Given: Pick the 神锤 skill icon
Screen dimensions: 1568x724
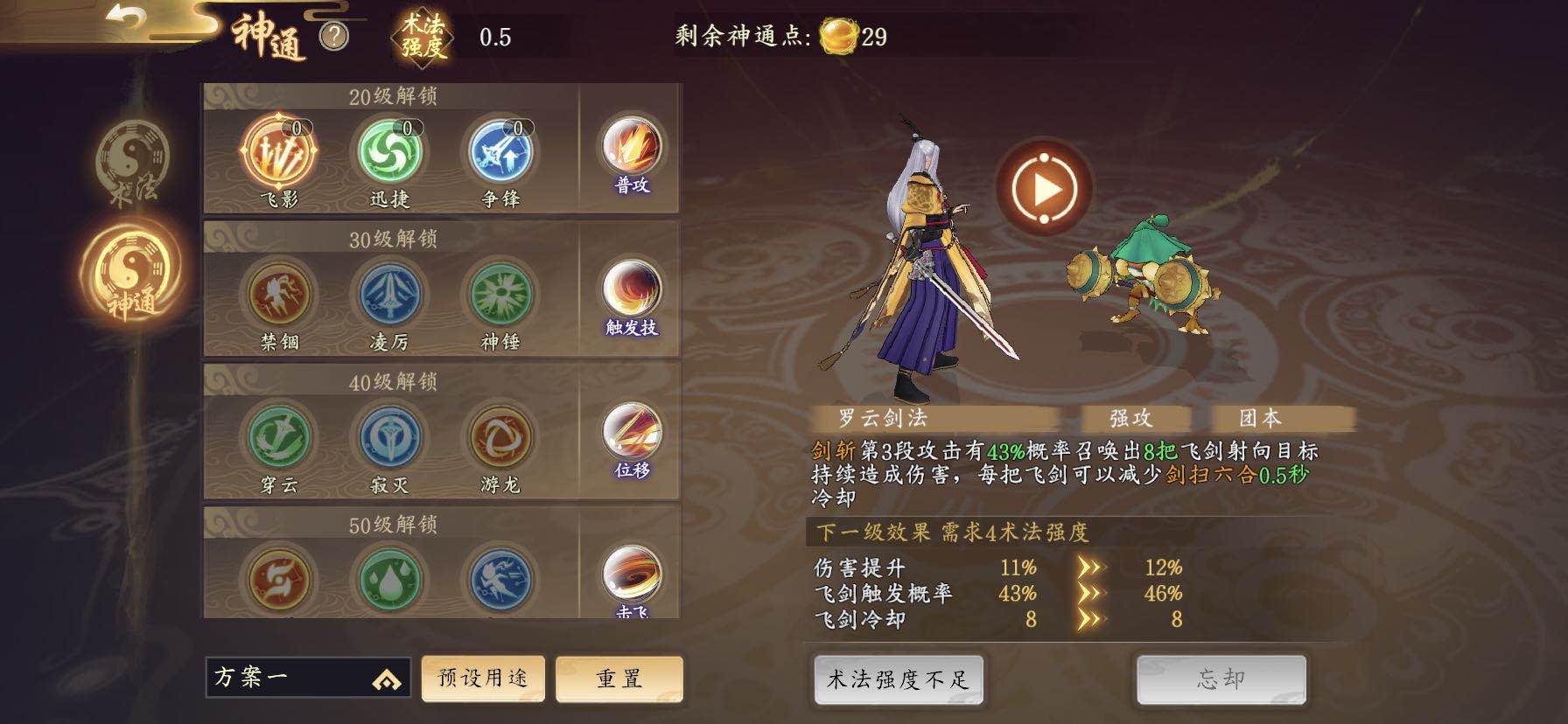Looking at the screenshot, I should click(x=500, y=295).
